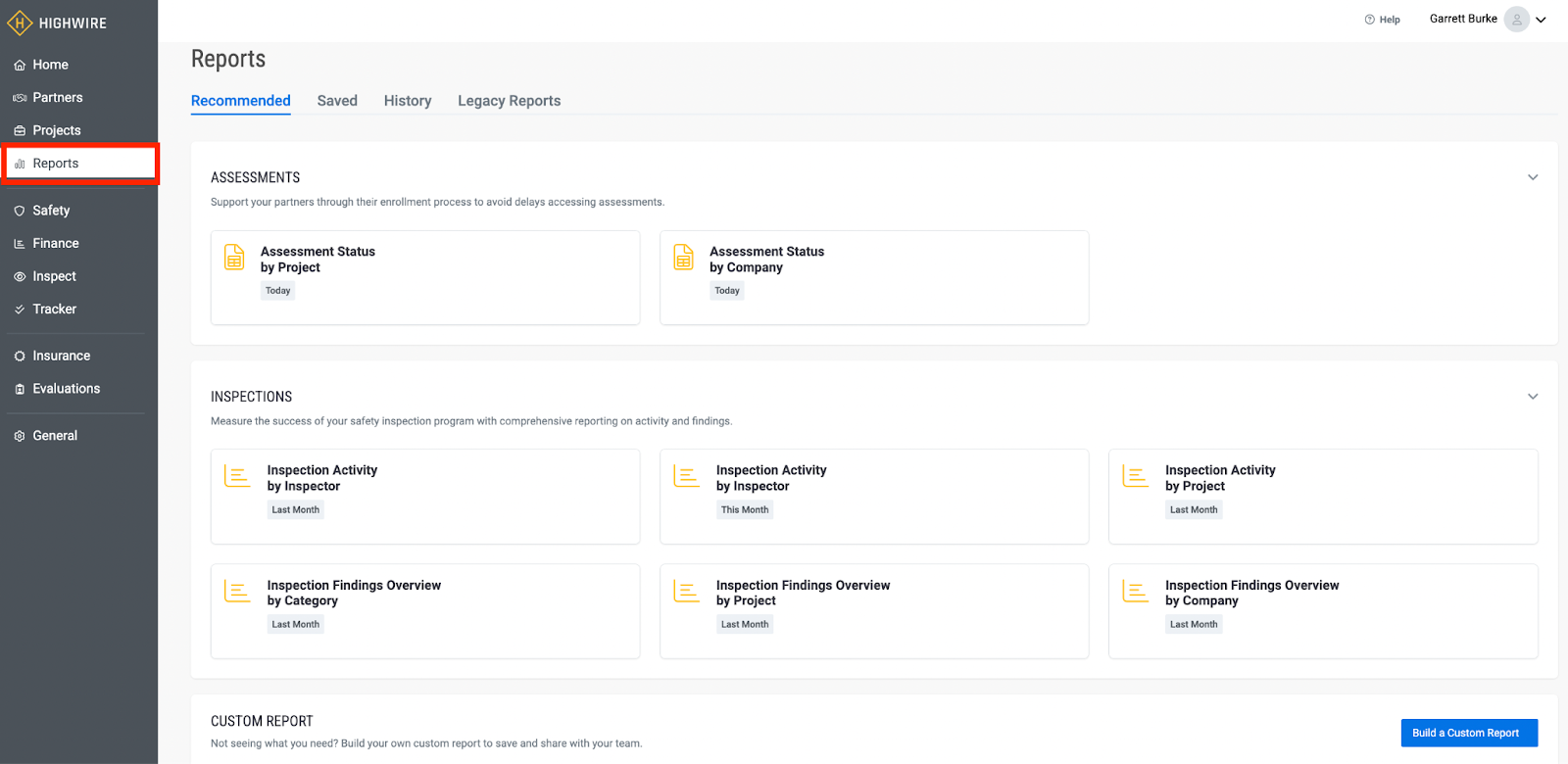Click Today tag on Assessment by Company
Viewport: 1568px width, 764px height.
pyautogui.click(x=727, y=291)
